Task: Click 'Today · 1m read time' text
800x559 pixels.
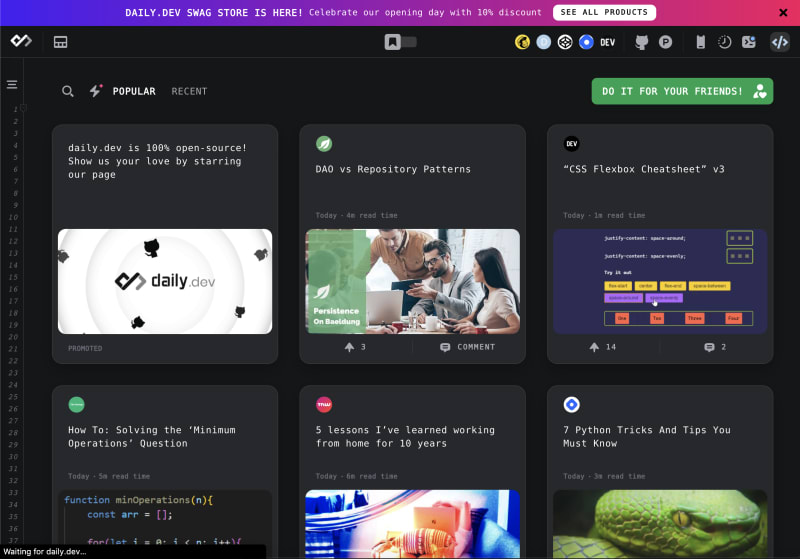Action: point(604,215)
